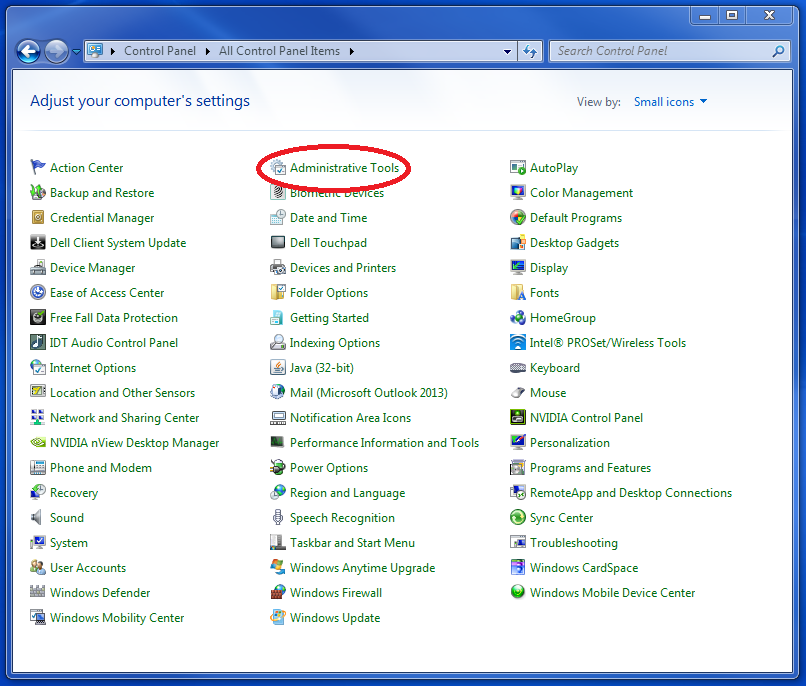Click the Back navigation arrow button
Image resolution: width=806 pixels, height=686 pixels.
pyautogui.click(x=28, y=51)
